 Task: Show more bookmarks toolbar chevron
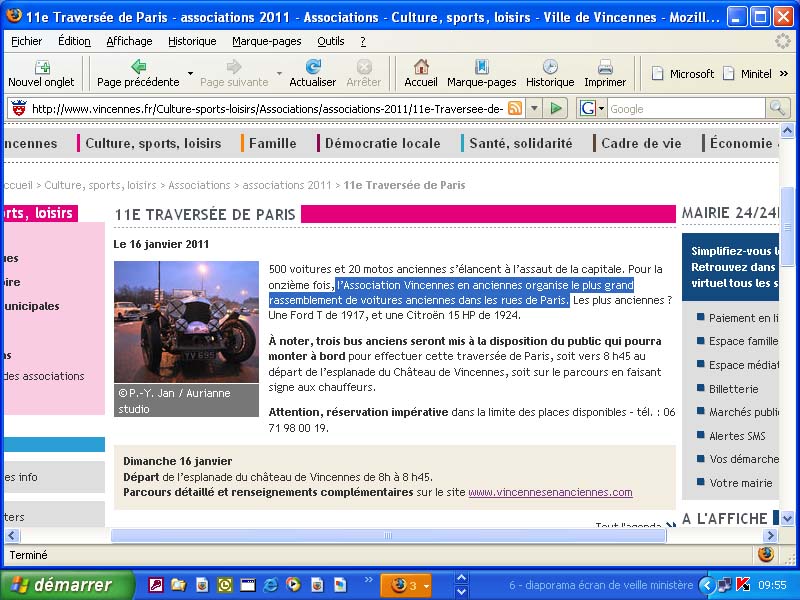pos(784,74)
